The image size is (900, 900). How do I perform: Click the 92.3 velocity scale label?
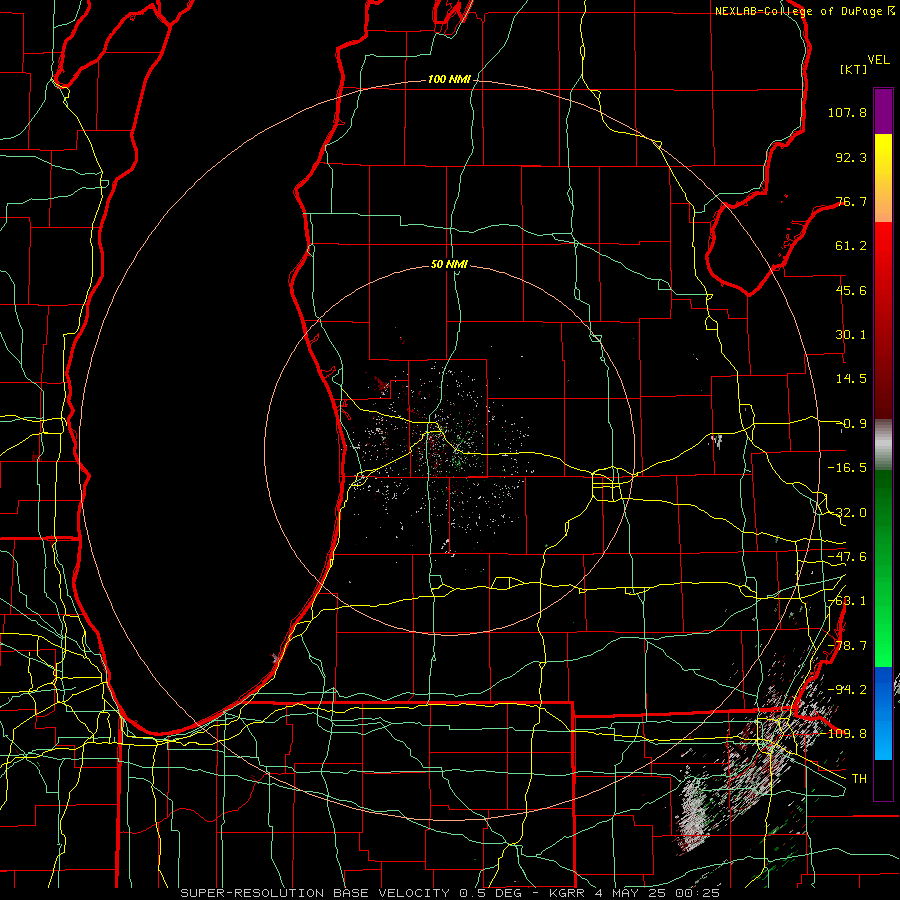851,157
